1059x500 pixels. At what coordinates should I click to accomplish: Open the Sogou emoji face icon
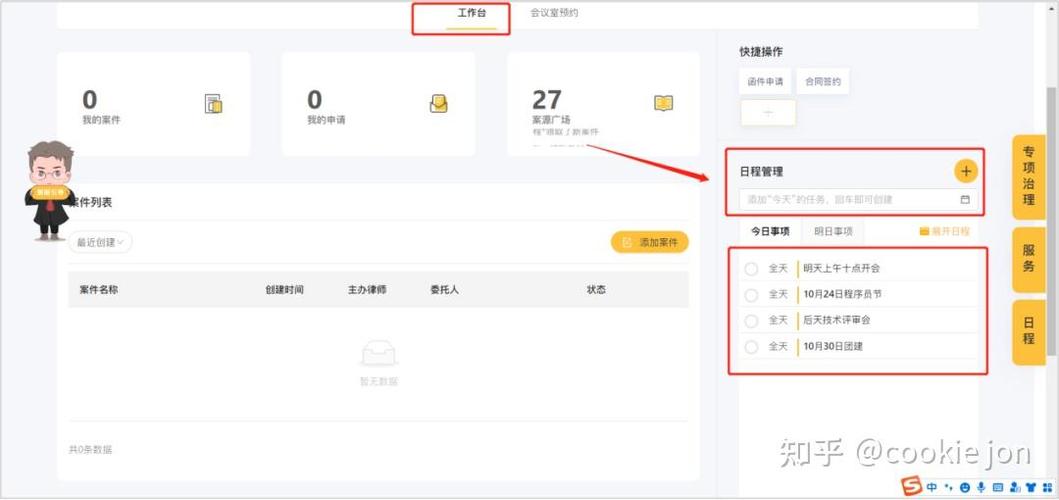click(x=964, y=487)
